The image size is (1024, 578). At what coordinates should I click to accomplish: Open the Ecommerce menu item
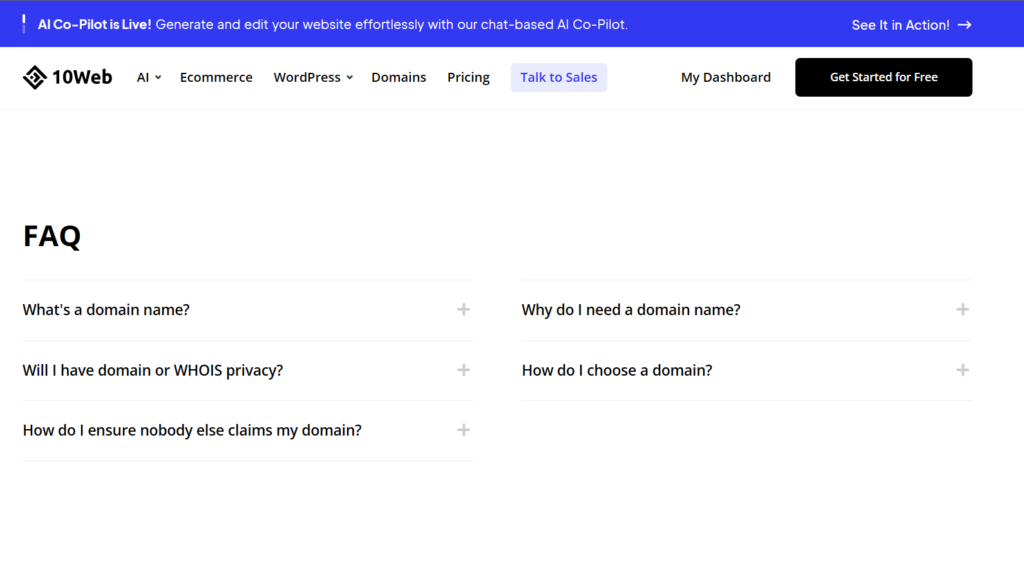[216, 77]
